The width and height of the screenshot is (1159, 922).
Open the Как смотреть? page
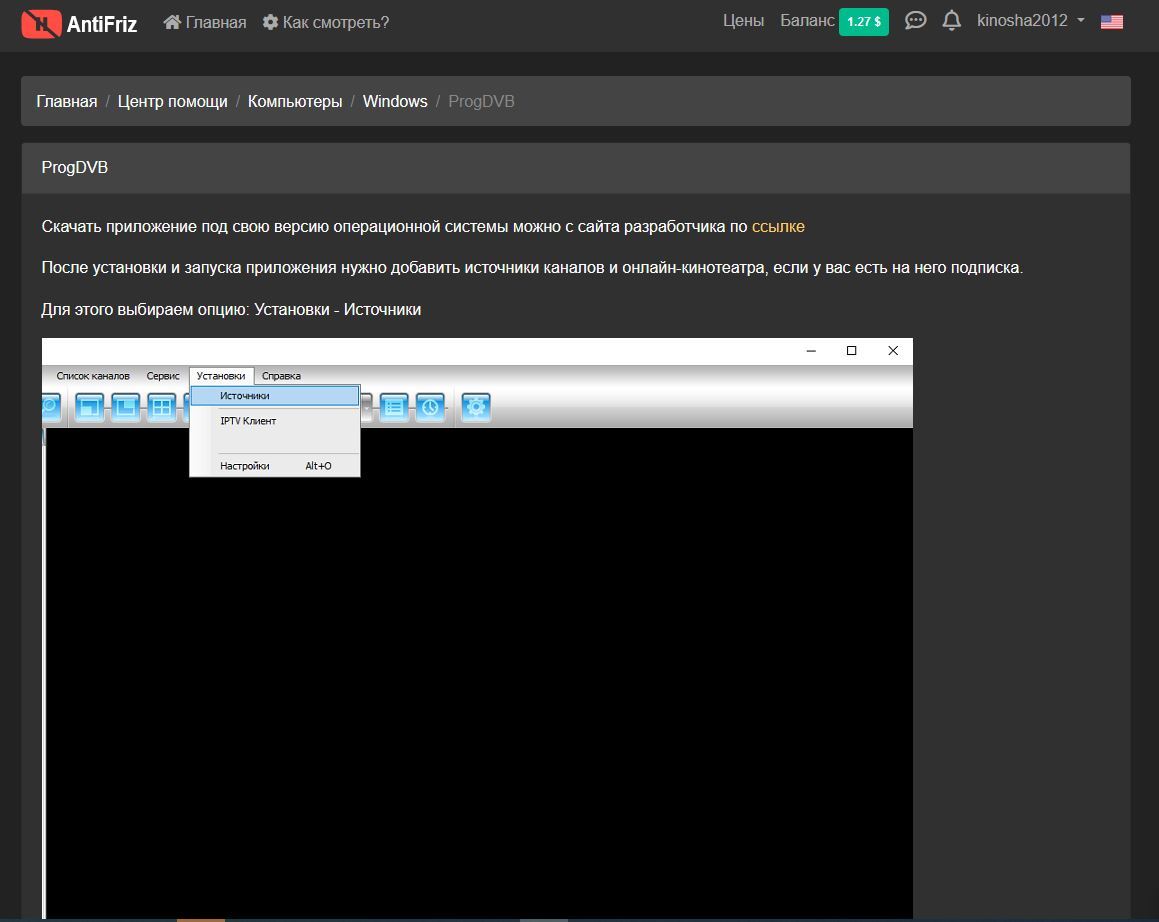pos(325,22)
